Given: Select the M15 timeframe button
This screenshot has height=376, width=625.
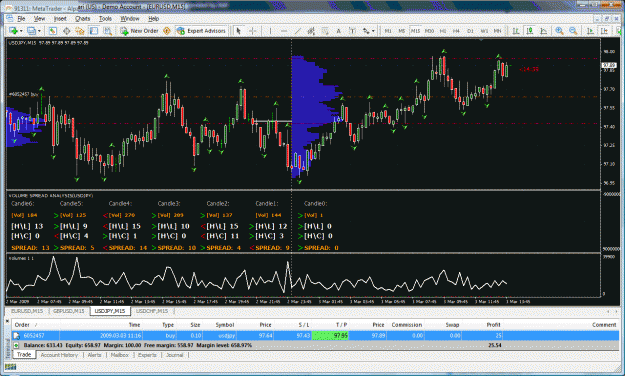Looking at the screenshot, I should 415,31.
